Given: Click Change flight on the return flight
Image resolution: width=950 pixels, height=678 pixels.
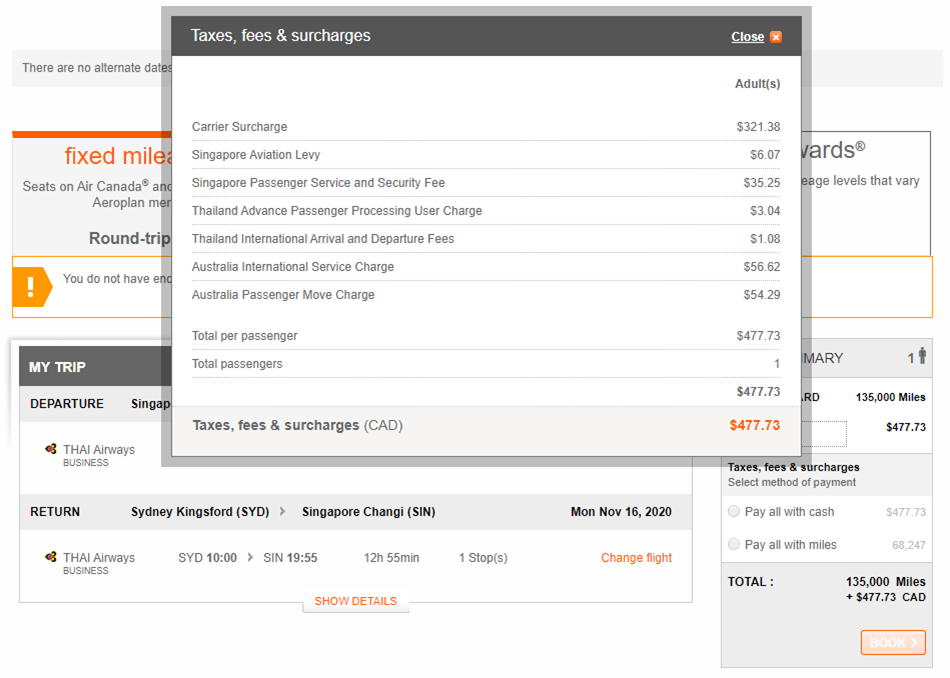Looking at the screenshot, I should click(636, 557).
